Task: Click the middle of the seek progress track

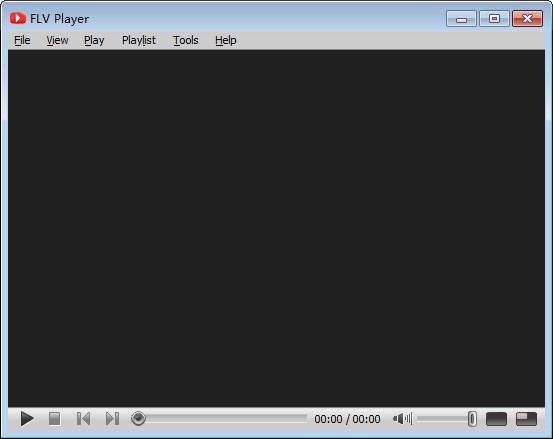Action: (226, 419)
